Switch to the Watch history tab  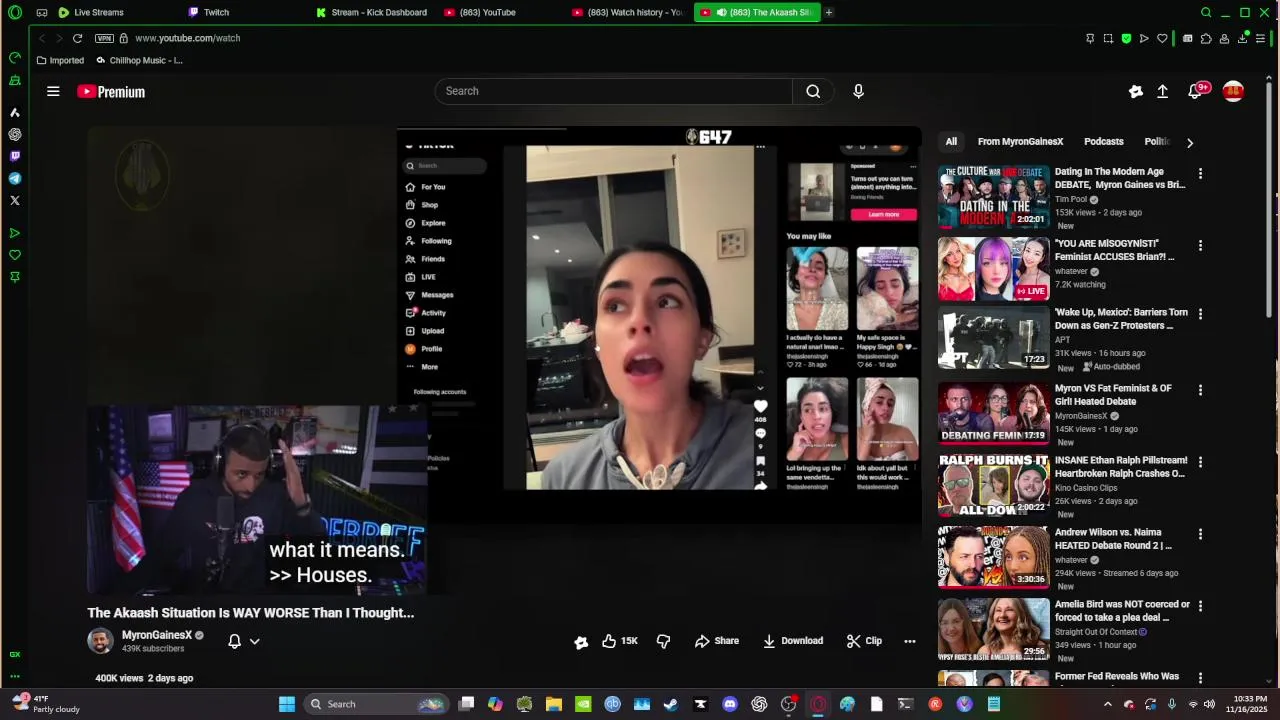[627, 12]
